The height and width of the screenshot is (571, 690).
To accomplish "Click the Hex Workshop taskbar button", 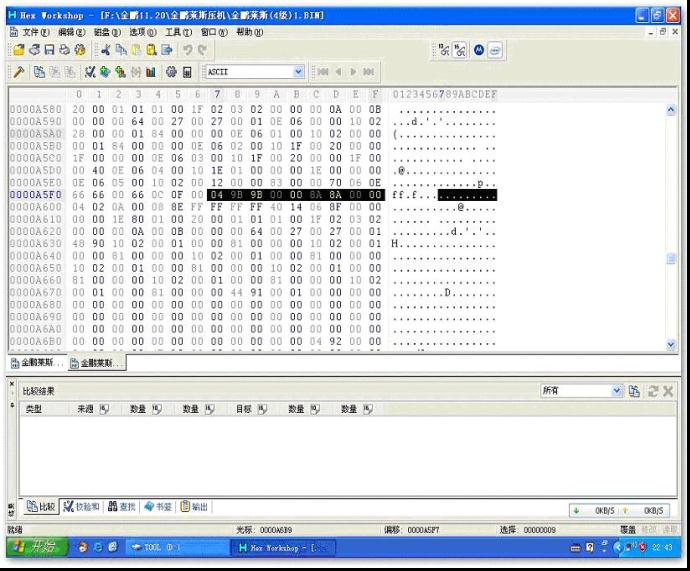I will click(x=283, y=548).
